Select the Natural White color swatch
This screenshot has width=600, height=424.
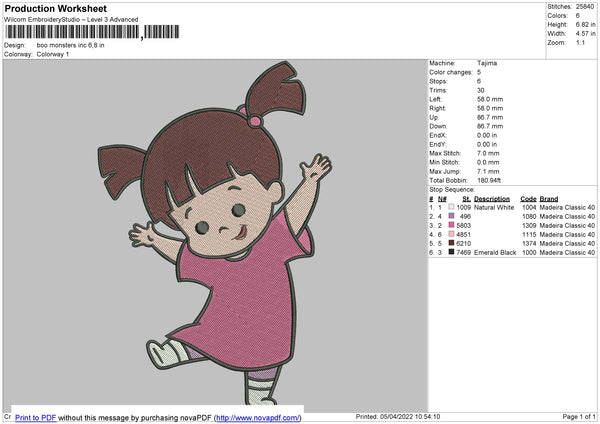pos(452,207)
